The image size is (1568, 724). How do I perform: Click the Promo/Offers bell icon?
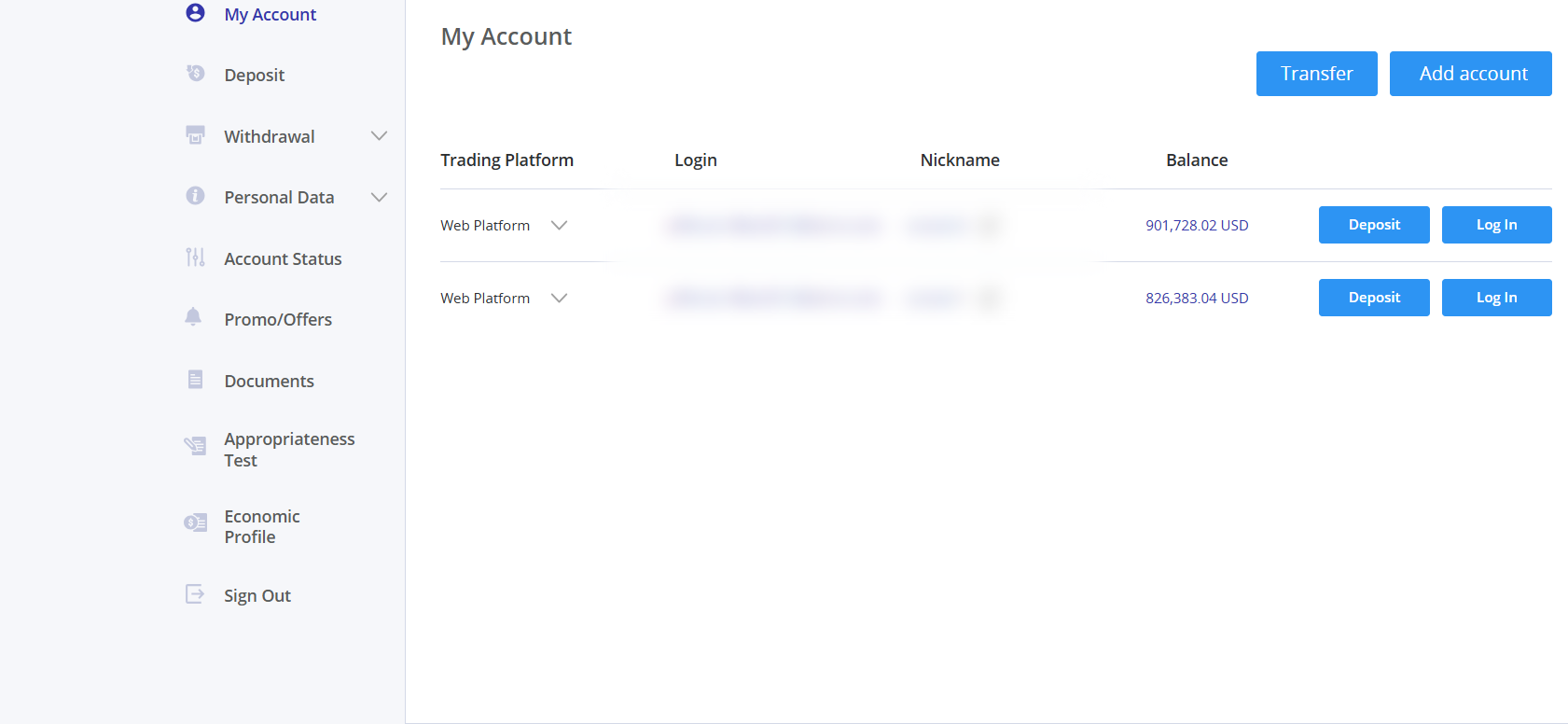coord(193,317)
